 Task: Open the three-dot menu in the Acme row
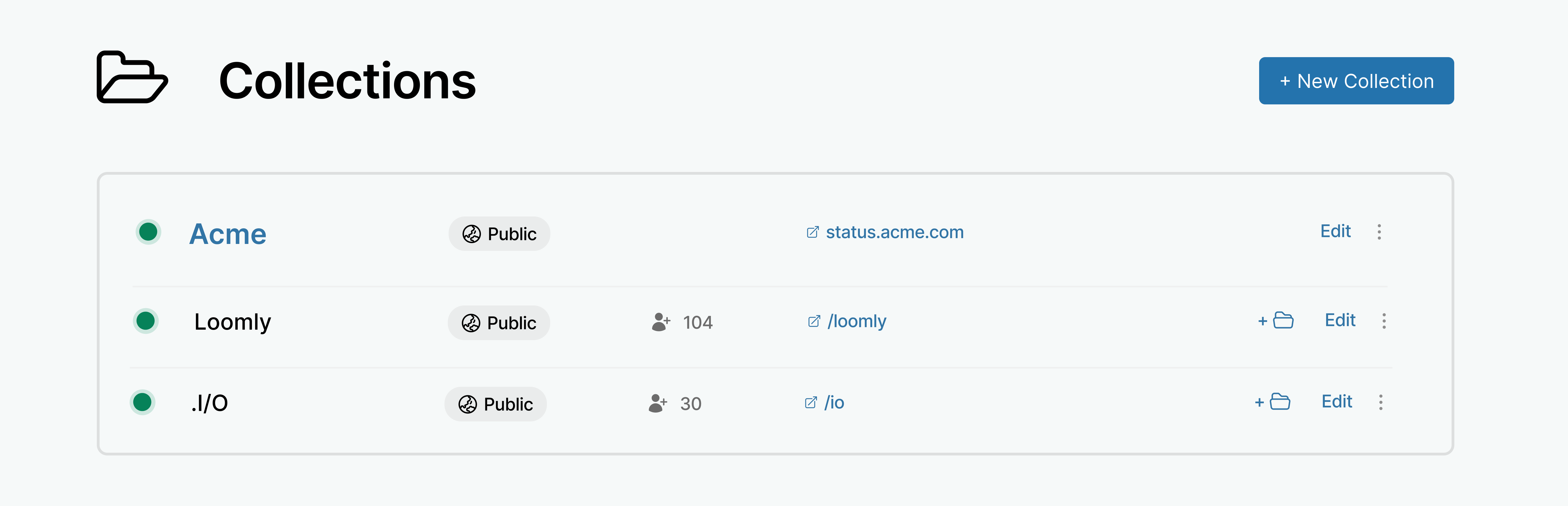click(x=1379, y=232)
